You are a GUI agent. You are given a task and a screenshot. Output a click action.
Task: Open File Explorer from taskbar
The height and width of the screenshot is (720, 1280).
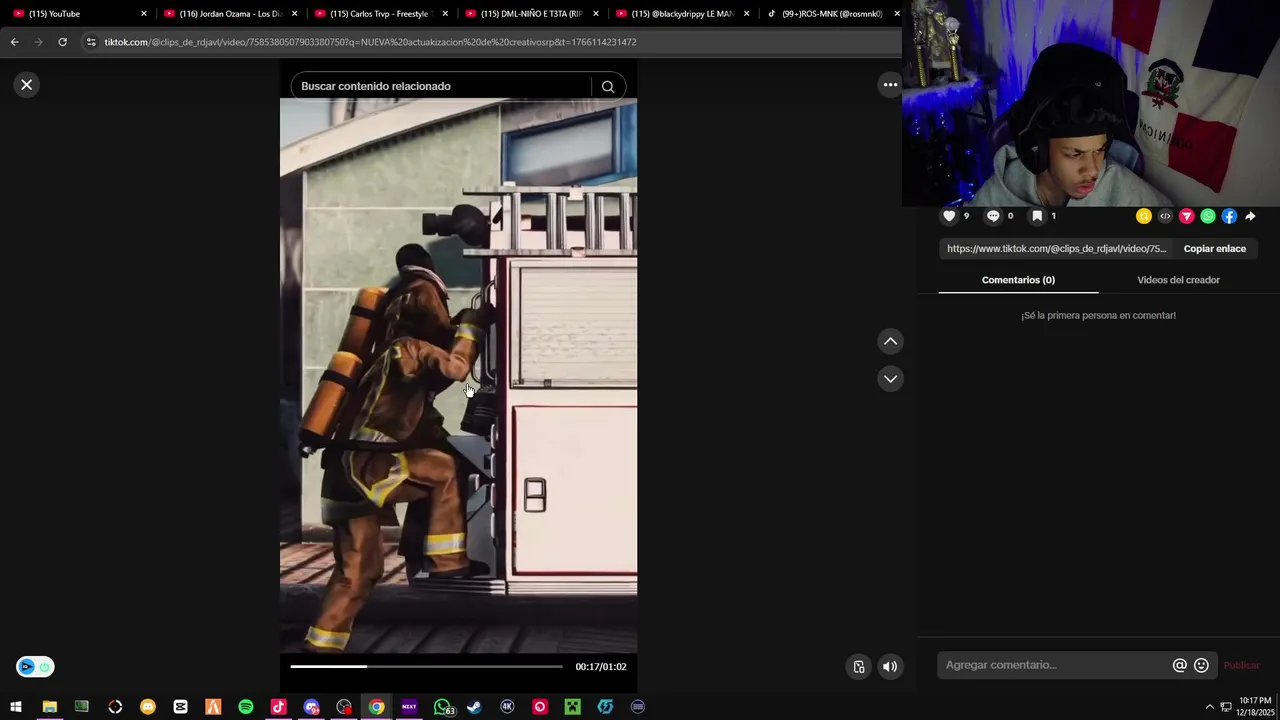click(49, 707)
